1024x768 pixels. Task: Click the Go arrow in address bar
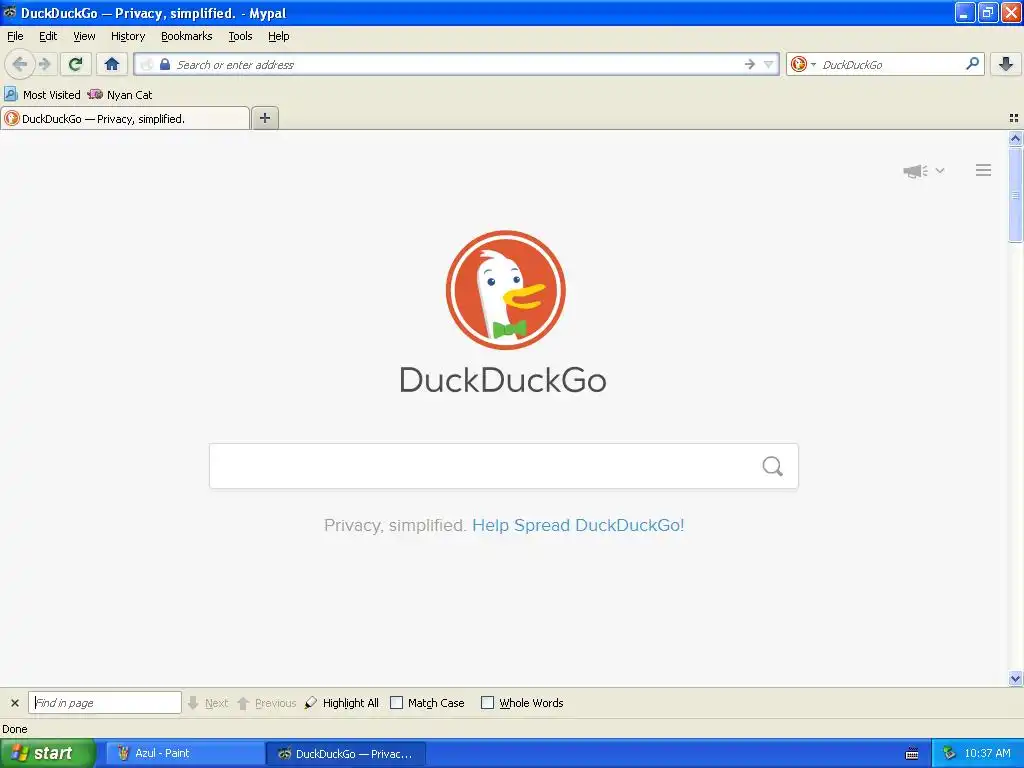tap(750, 64)
